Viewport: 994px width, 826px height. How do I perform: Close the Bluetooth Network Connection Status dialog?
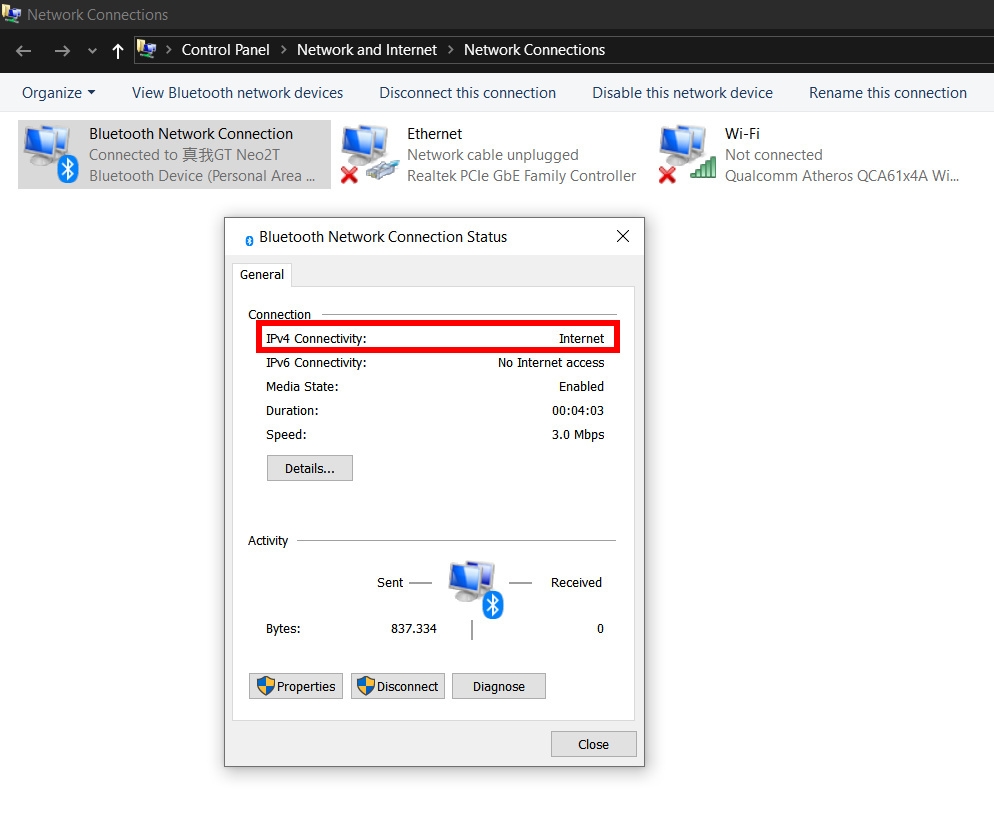[623, 236]
